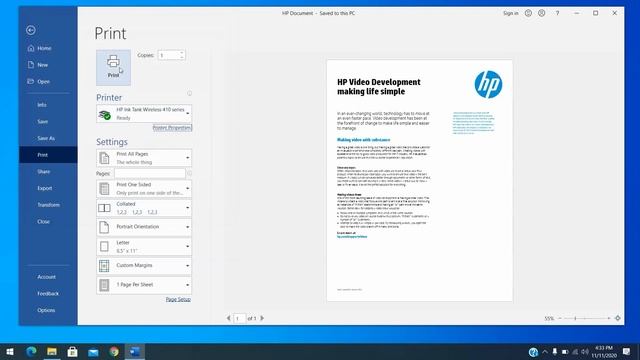640x360 pixels.
Task: Choose Close in the sidebar
Action: (x=48, y=222)
